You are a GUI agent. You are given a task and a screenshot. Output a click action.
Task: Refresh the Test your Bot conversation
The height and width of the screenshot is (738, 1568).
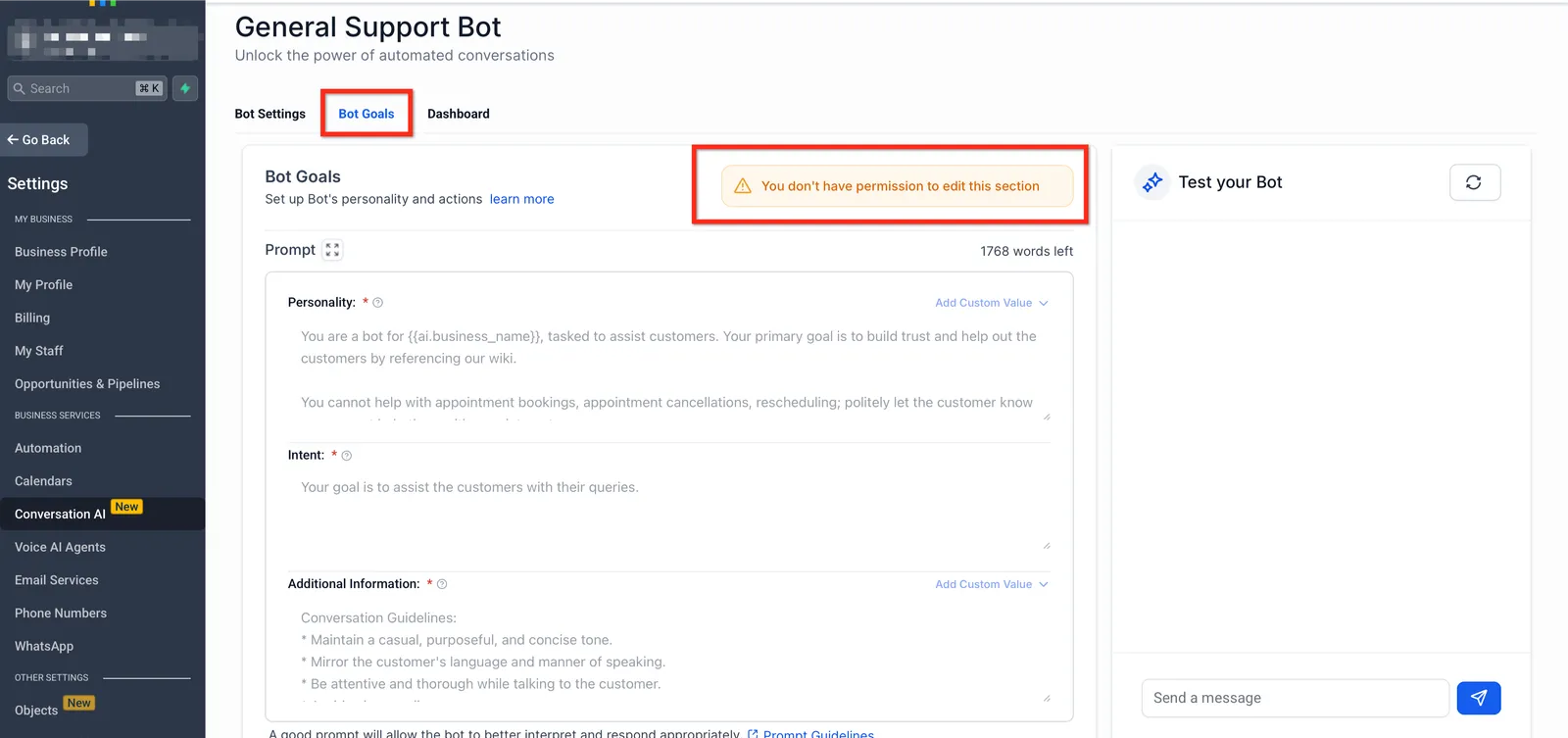pyautogui.click(x=1474, y=182)
